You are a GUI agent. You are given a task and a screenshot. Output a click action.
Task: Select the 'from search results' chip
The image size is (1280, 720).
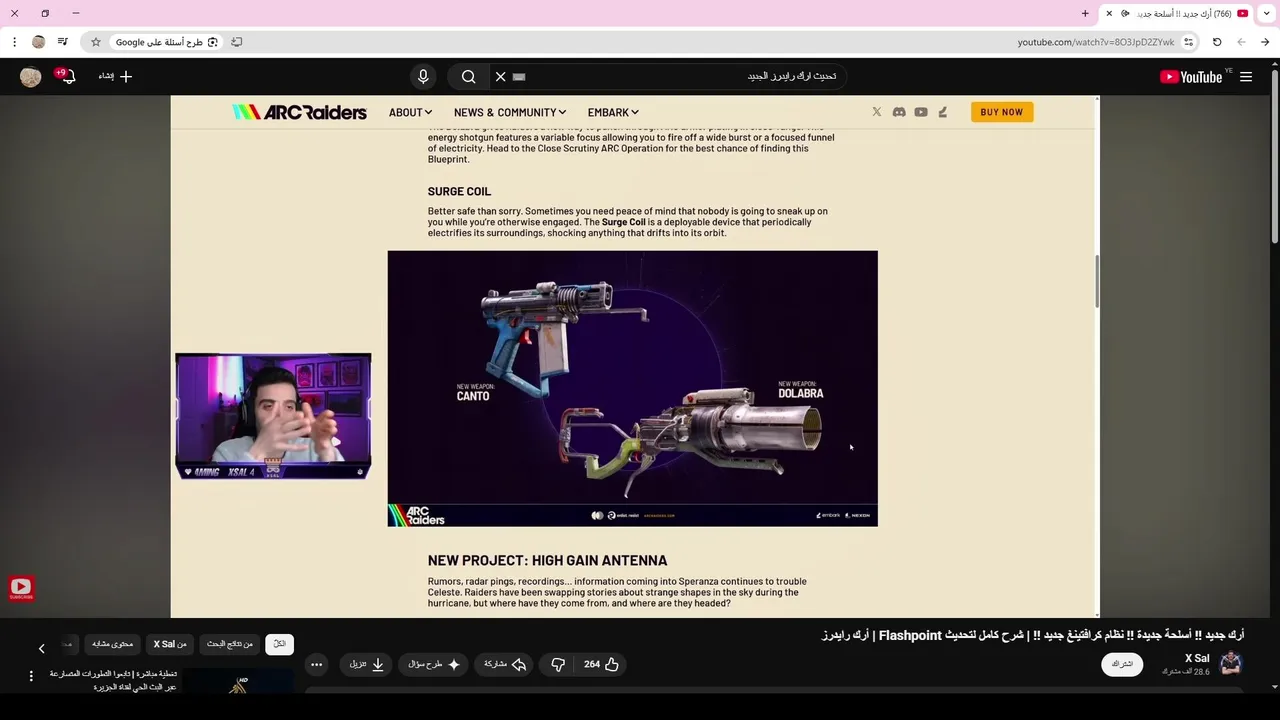click(x=230, y=645)
